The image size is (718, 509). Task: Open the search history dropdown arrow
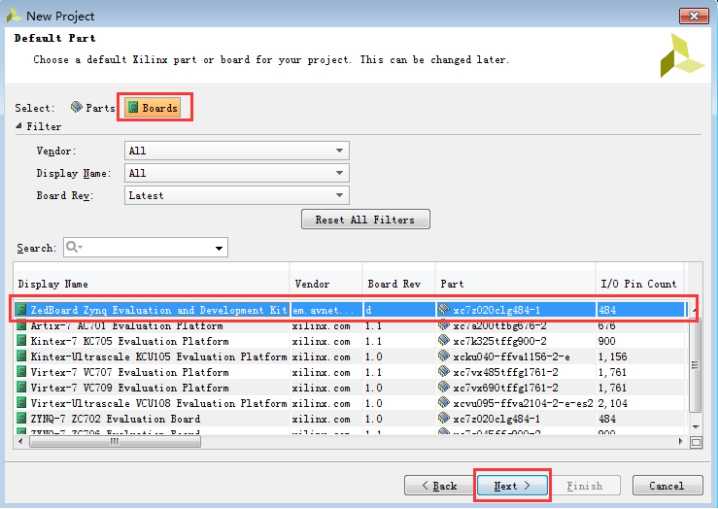click(219, 248)
